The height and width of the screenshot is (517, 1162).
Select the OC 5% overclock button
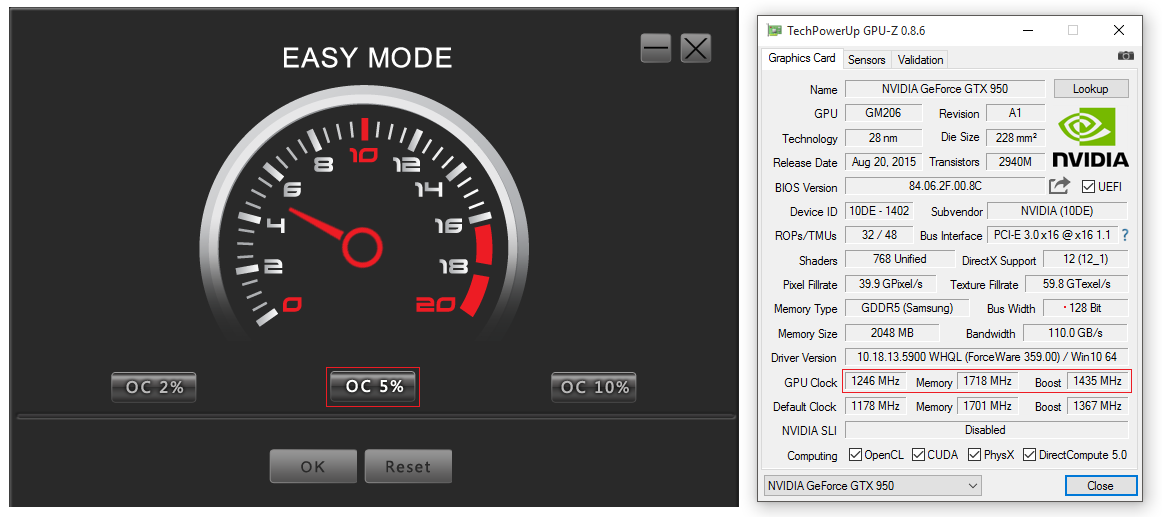click(373, 387)
